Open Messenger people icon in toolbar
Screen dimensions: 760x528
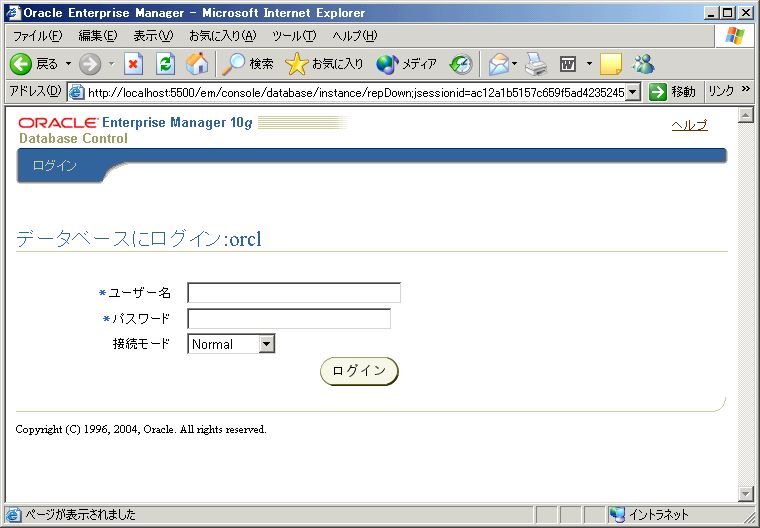[644, 64]
